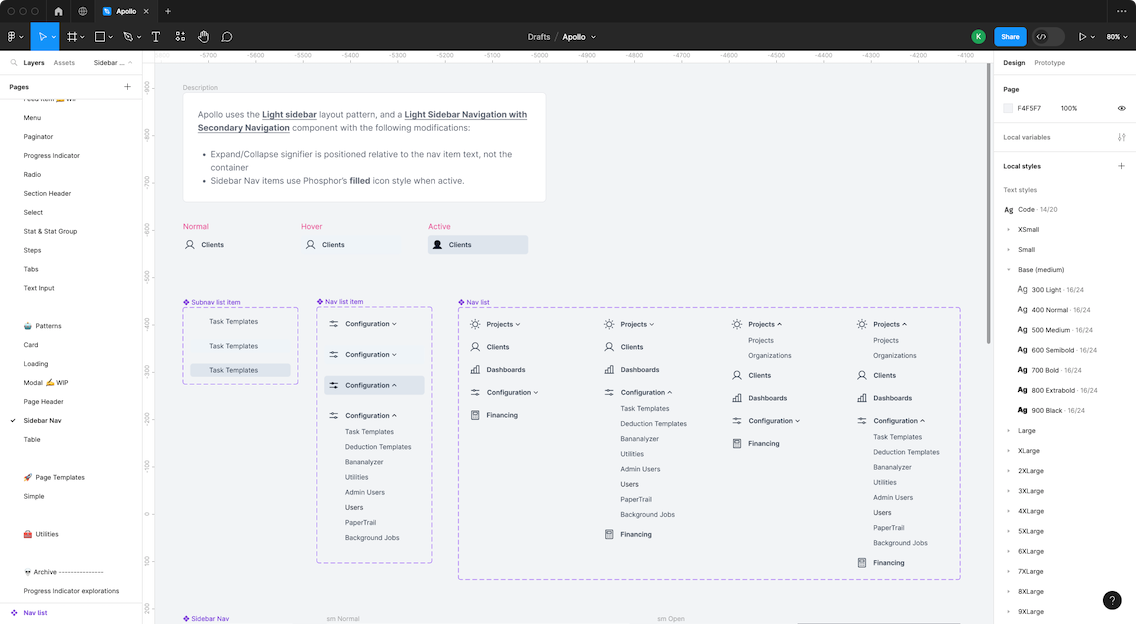Select the Frame tool
The width and height of the screenshot is (1136, 624).
pos(72,37)
